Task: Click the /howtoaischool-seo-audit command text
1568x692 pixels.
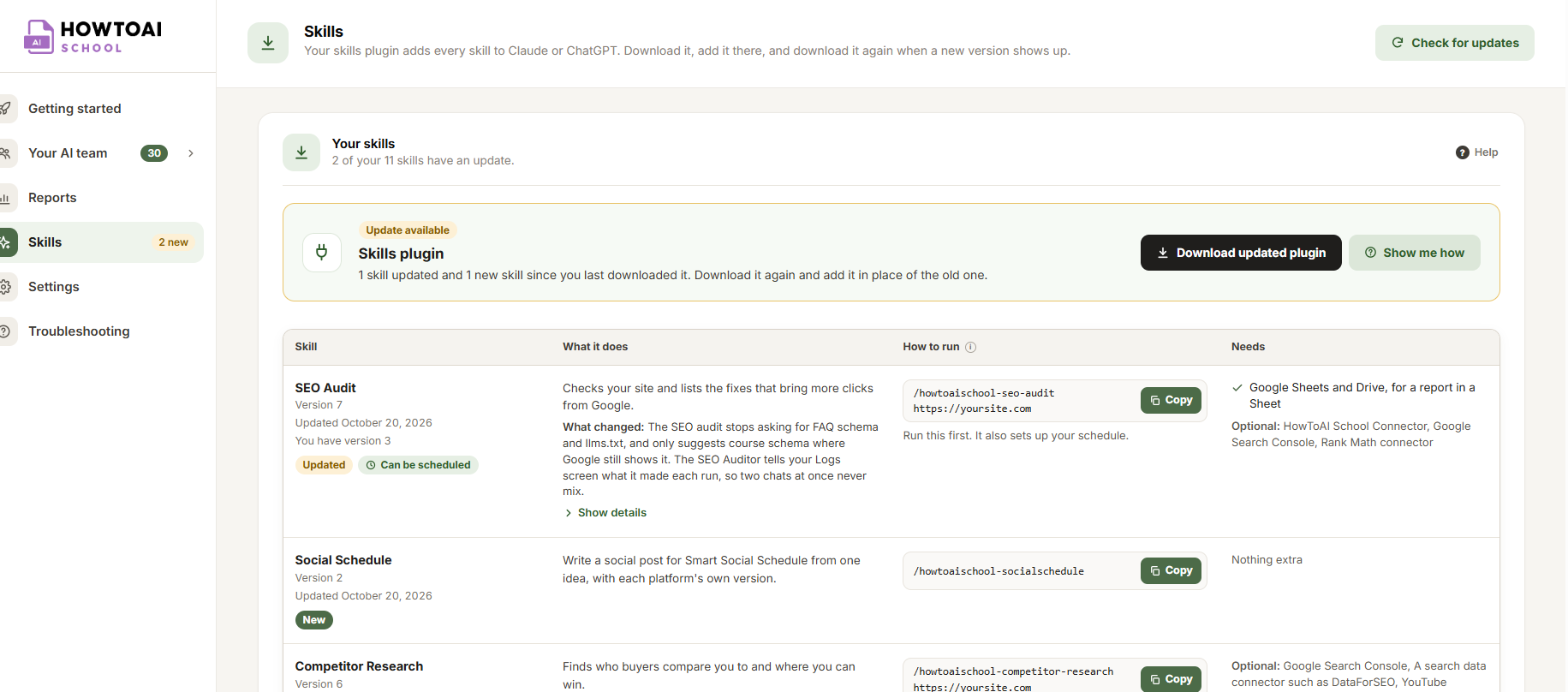Action: (984, 393)
